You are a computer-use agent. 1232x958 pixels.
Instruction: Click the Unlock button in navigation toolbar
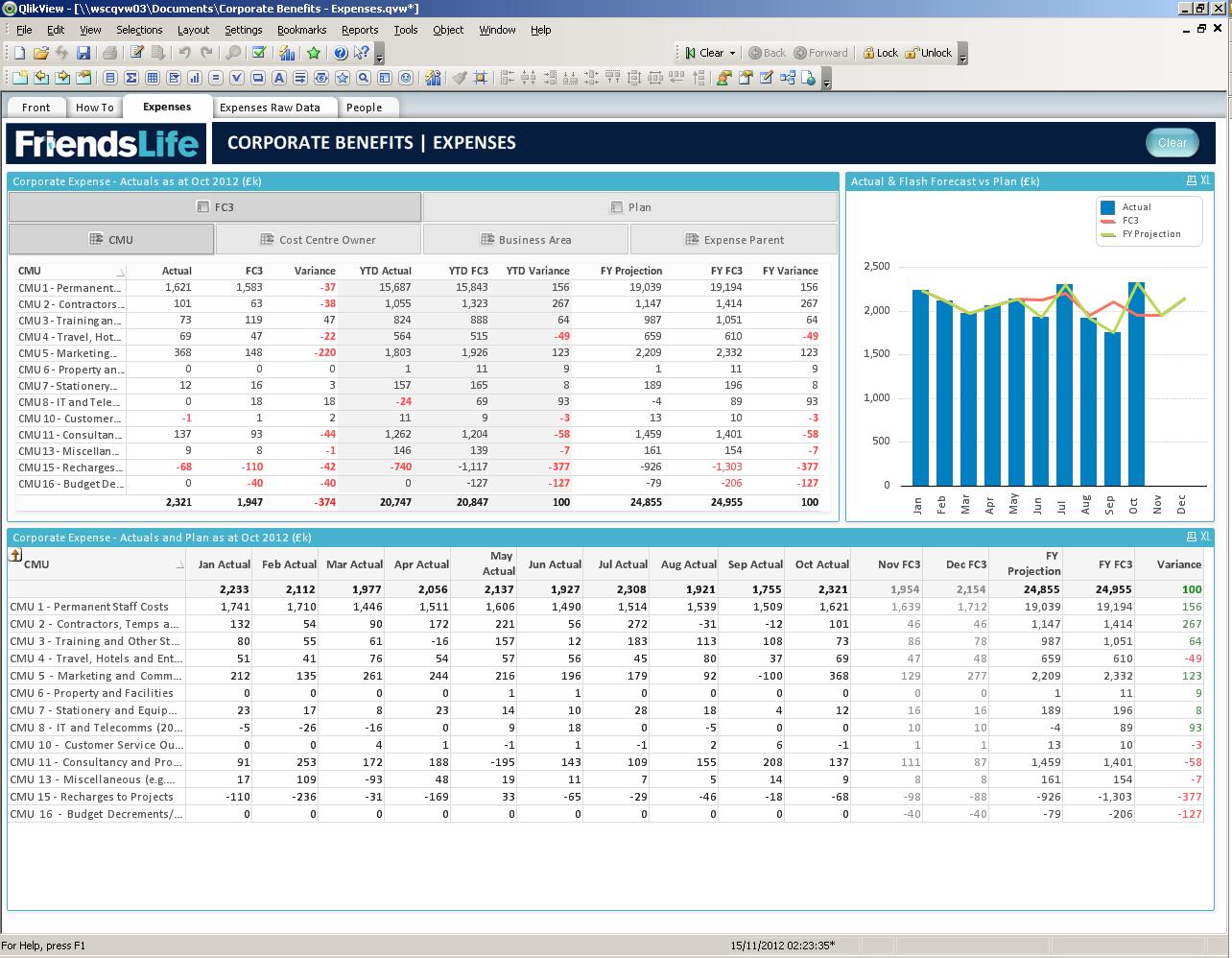(929, 54)
